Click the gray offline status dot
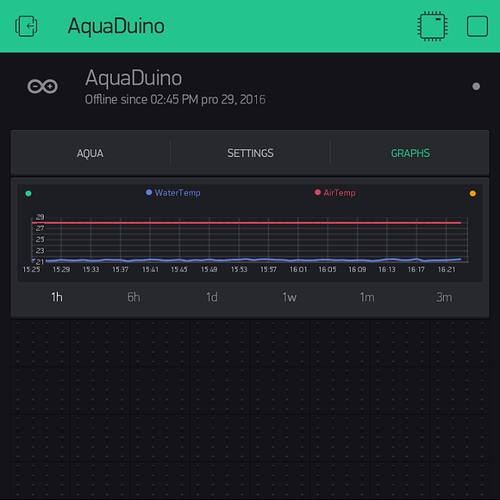500x500 pixels. (476, 86)
